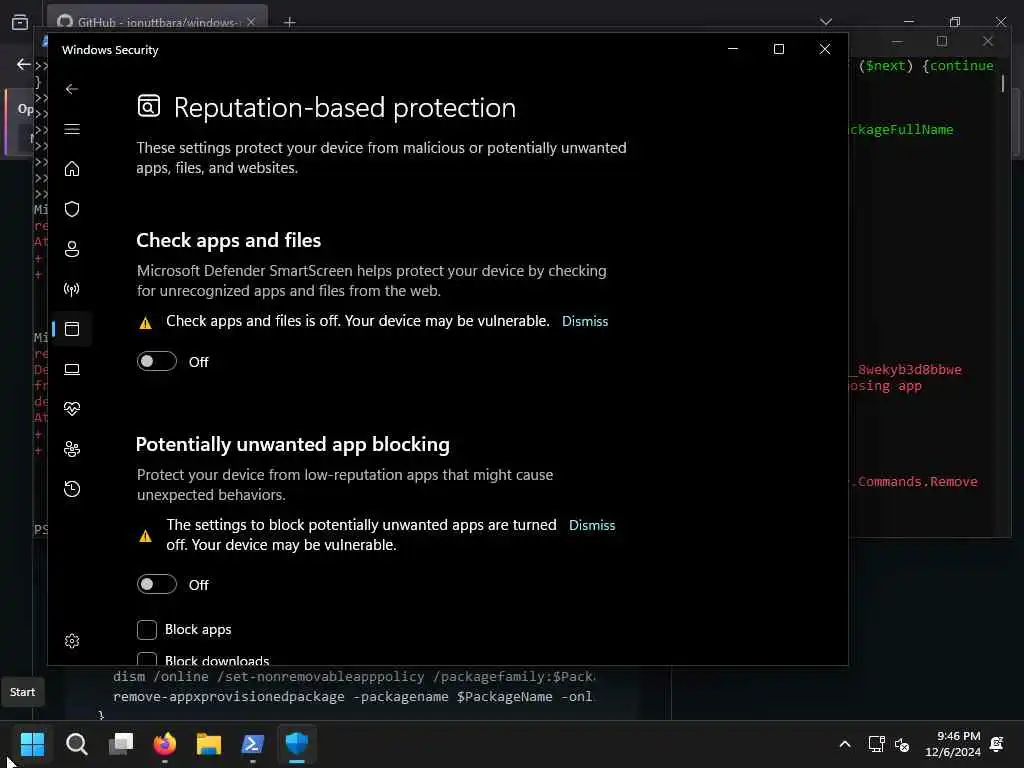
Task: Open Device performance & health heart icon
Action: coord(72,409)
